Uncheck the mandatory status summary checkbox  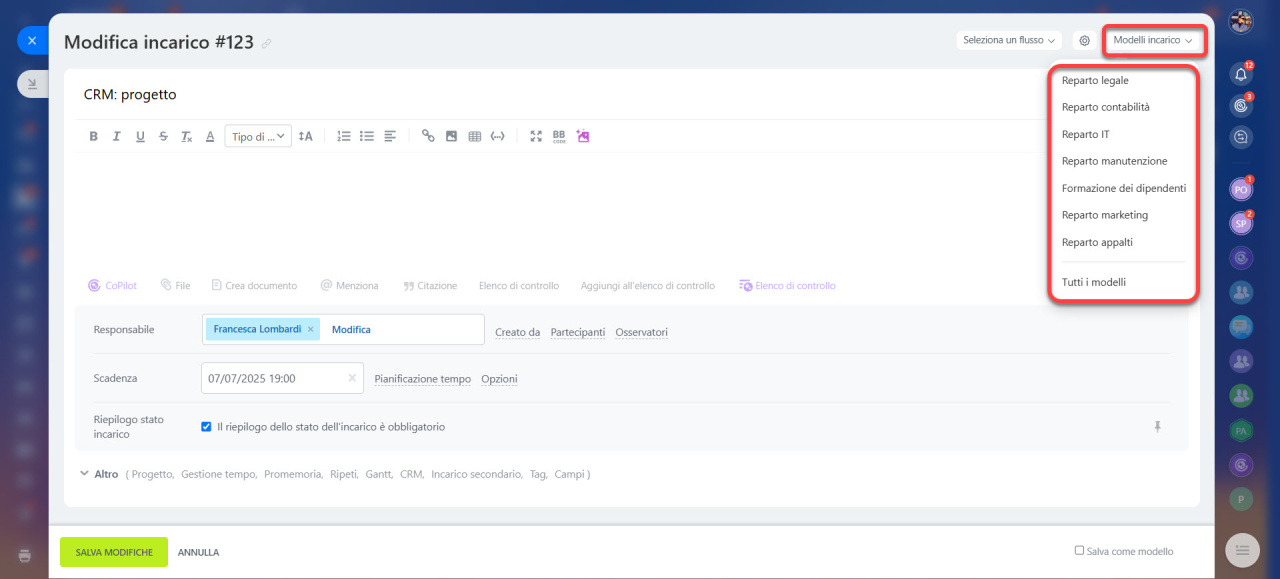[207, 426]
